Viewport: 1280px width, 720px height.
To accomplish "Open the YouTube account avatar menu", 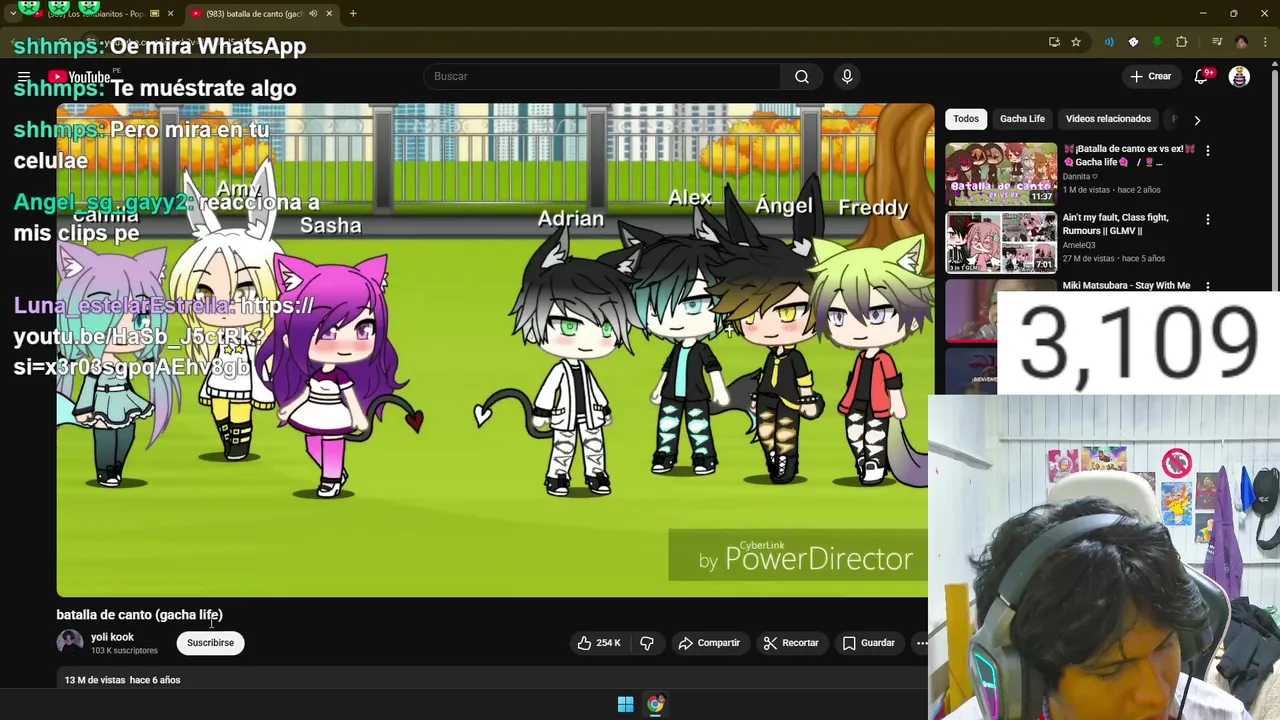I will point(1239,76).
